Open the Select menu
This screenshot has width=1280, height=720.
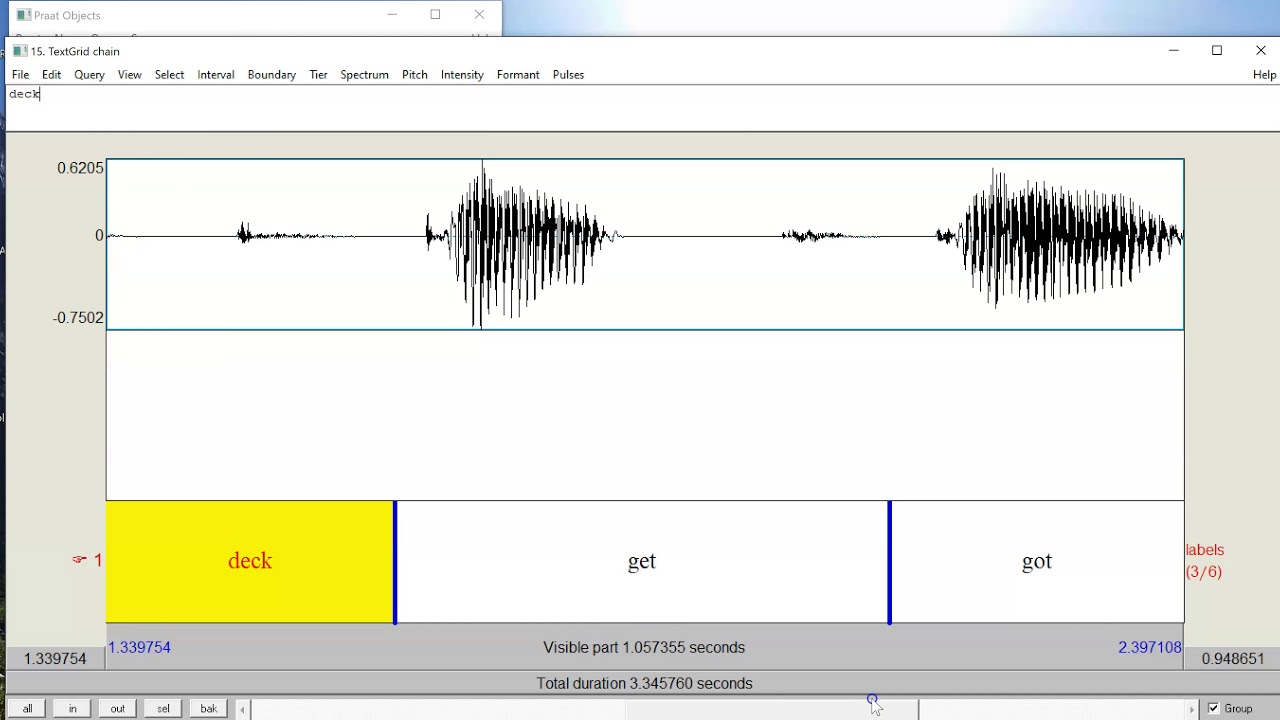click(169, 75)
